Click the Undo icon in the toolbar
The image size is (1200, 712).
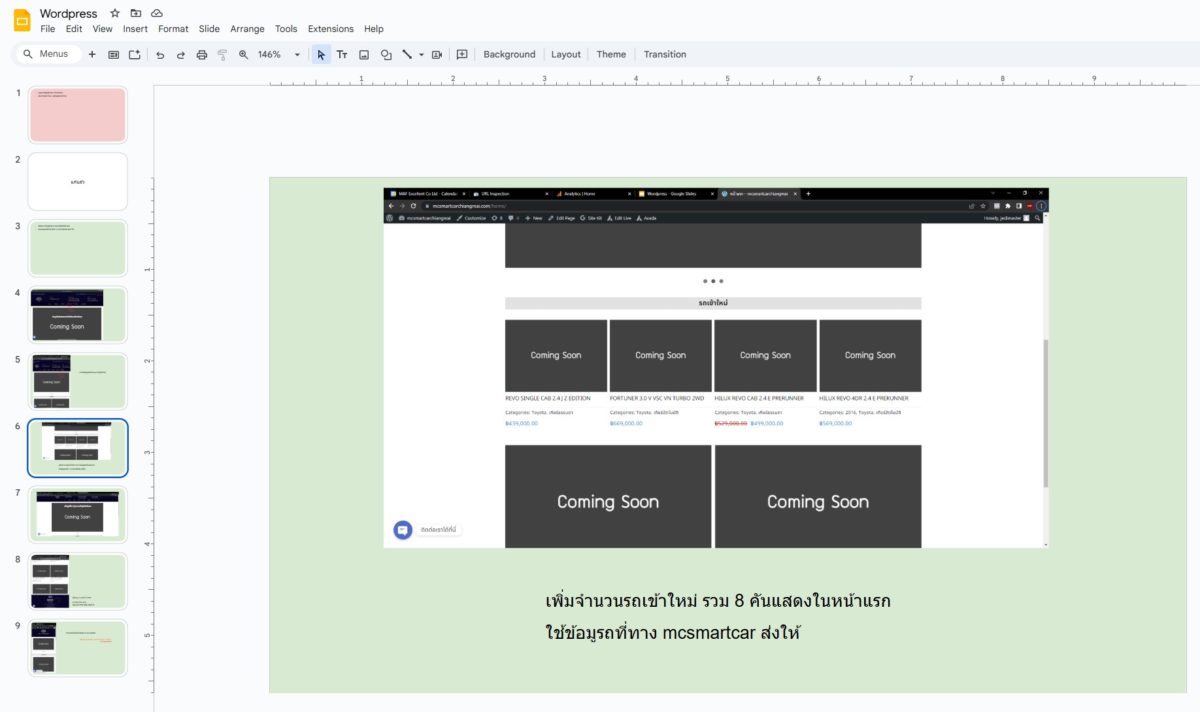[x=160, y=55]
